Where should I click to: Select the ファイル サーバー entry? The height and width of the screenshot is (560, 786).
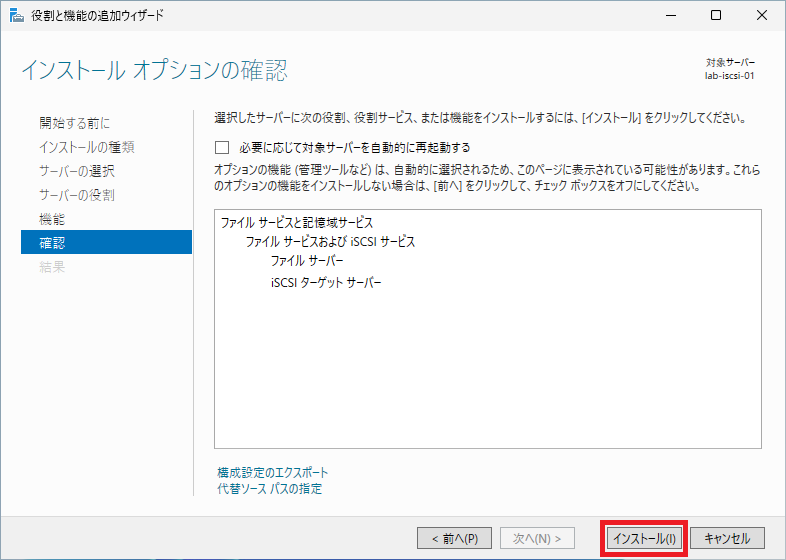(x=307, y=261)
